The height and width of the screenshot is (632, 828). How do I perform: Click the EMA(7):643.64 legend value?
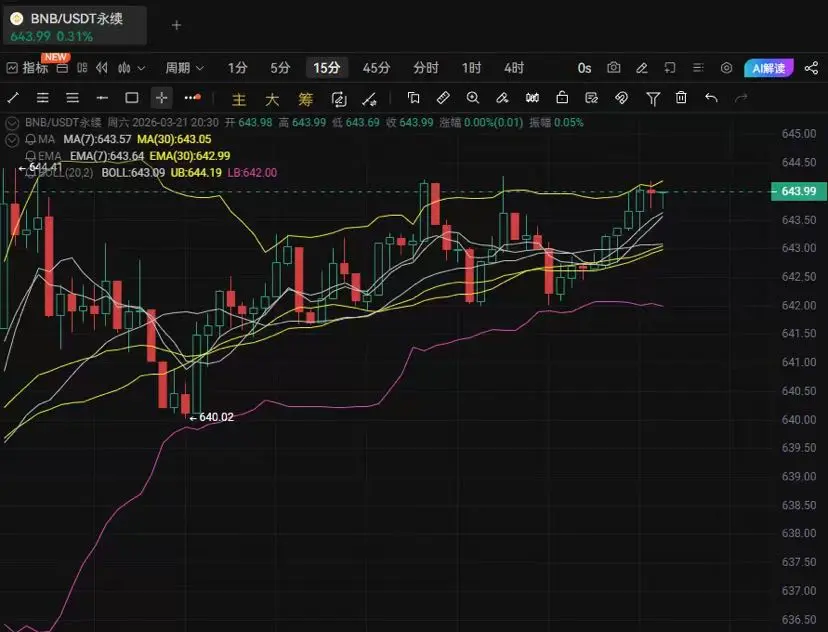(x=107, y=156)
